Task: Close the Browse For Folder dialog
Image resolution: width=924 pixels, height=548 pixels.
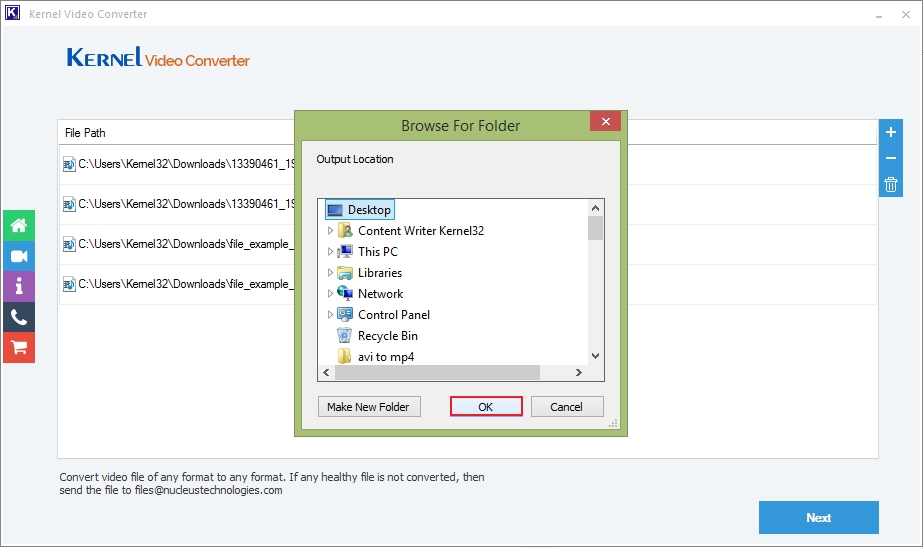Action: click(605, 121)
